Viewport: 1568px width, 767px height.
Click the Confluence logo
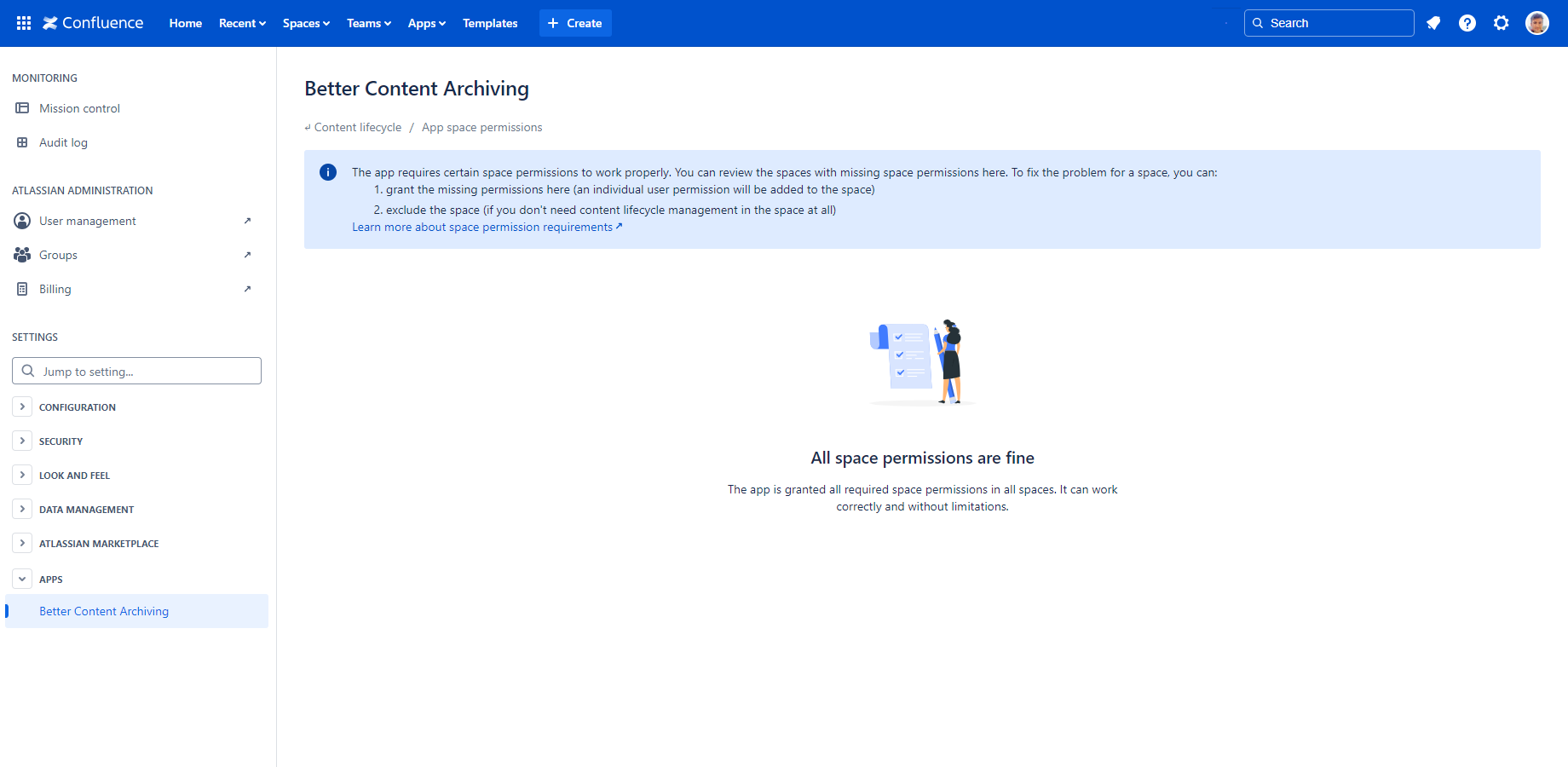pos(93,23)
